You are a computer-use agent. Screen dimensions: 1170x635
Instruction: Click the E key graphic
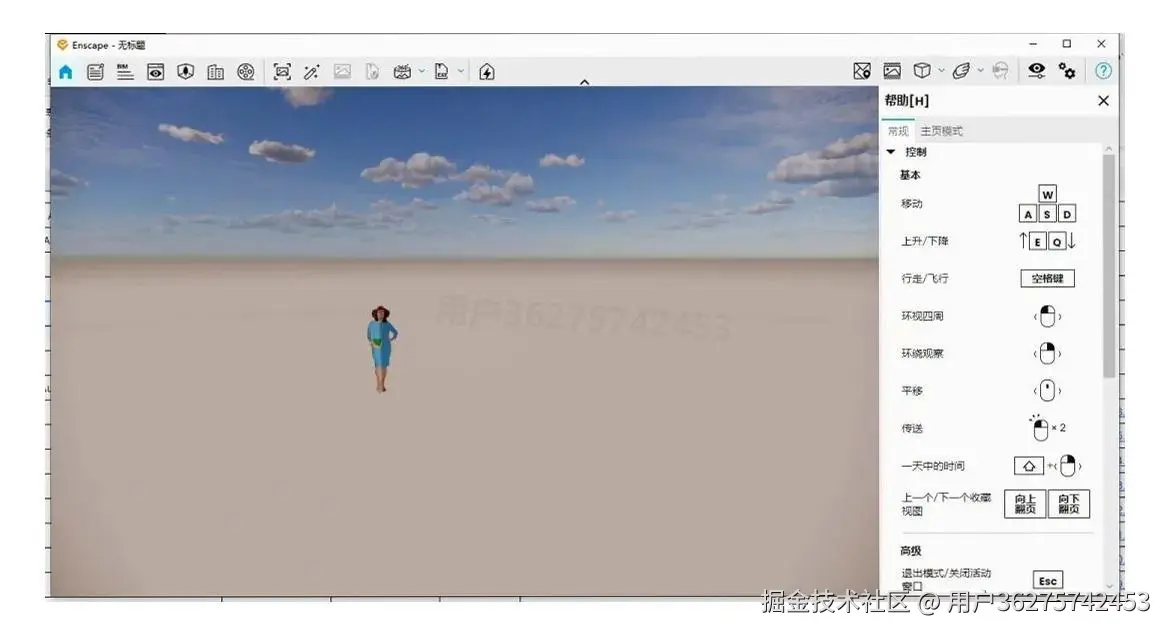(1037, 242)
